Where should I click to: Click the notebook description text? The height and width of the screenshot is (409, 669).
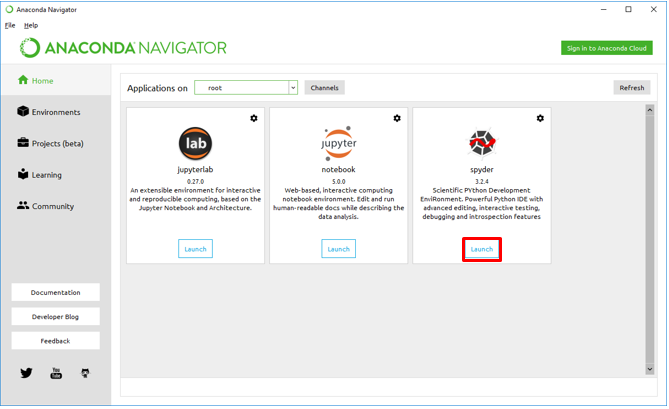pos(339,203)
